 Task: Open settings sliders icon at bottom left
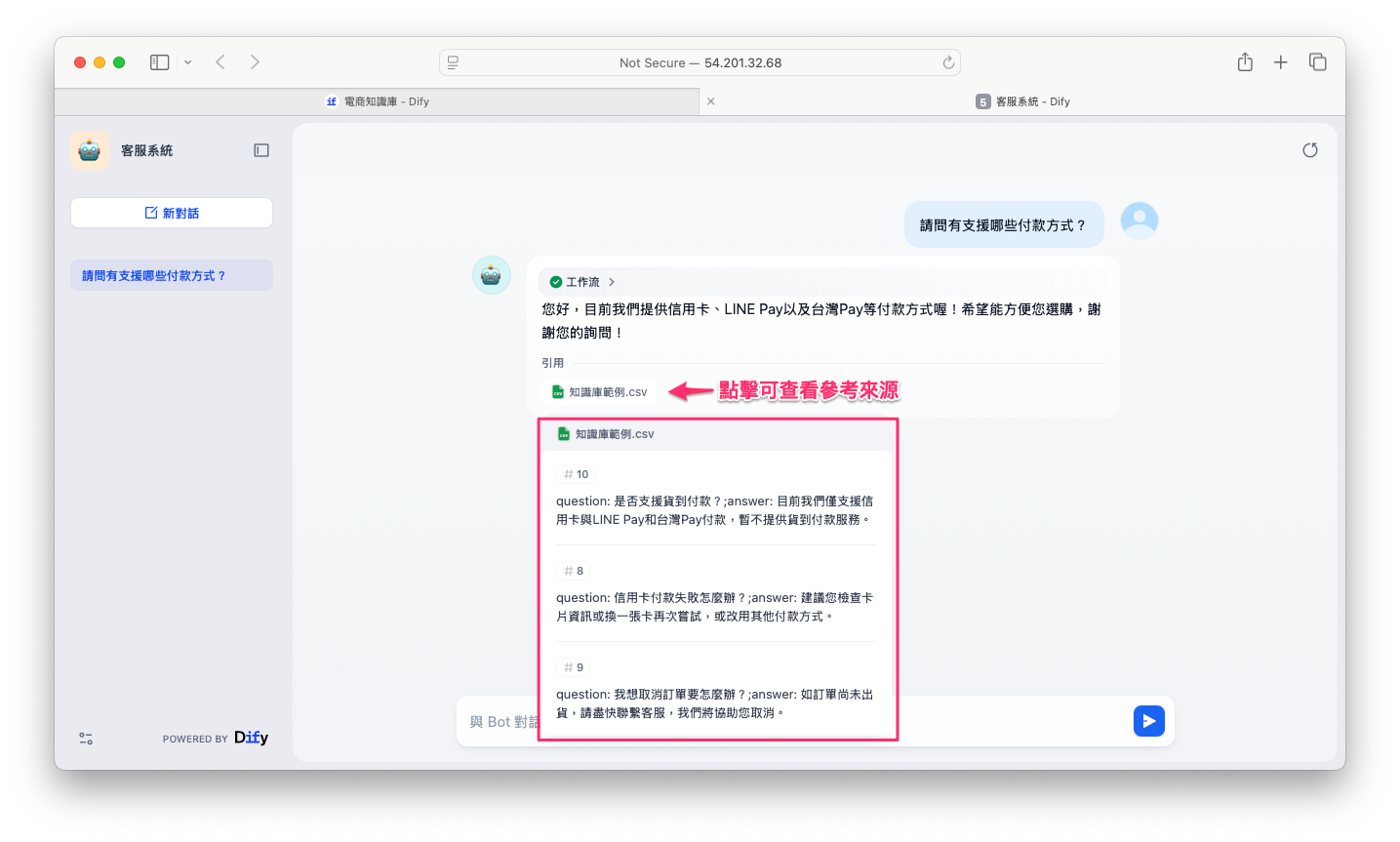click(86, 739)
